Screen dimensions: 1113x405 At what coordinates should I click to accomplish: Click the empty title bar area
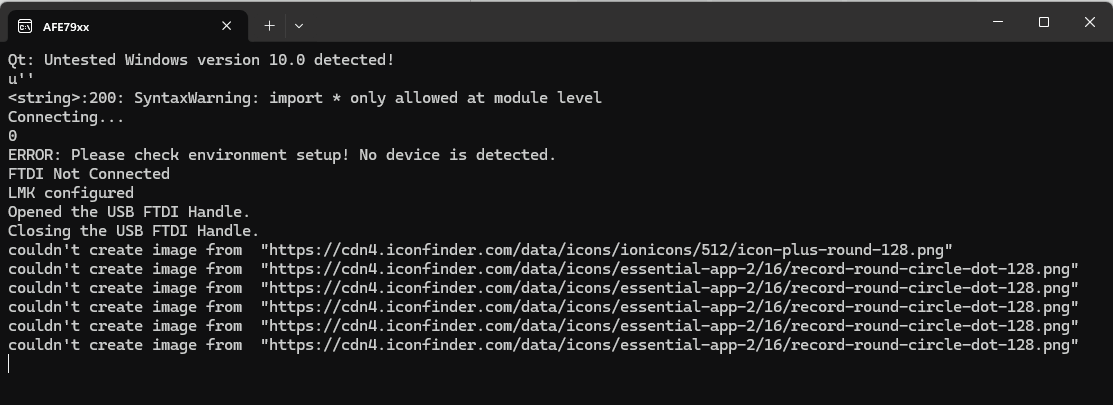pyautogui.click(x=639, y=22)
